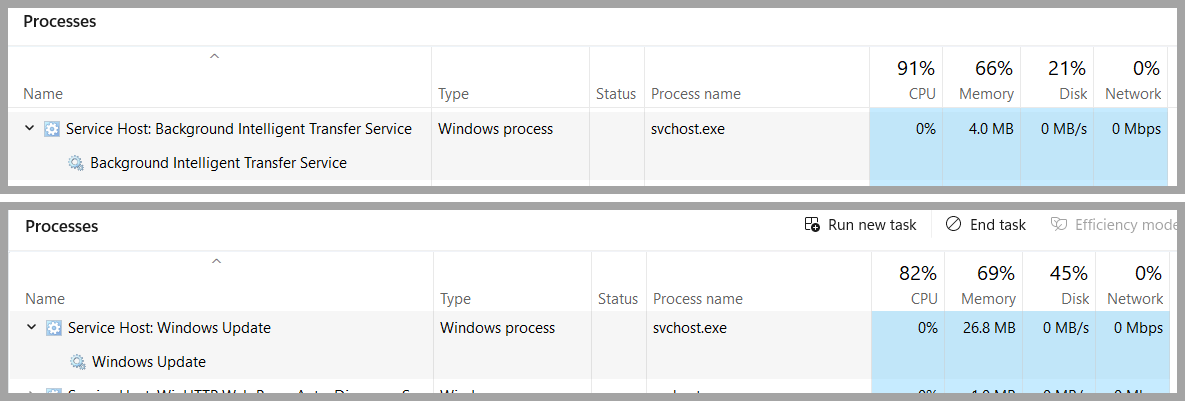Click the Windows Update child service gear icon
Viewport: 1185px width, 401px height.
tap(78, 362)
